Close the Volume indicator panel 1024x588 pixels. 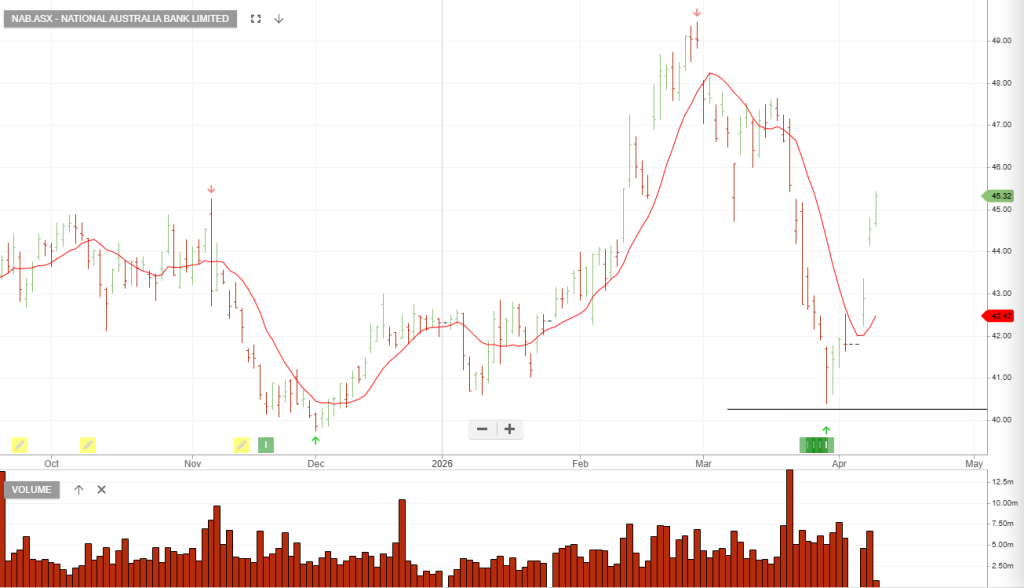click(101, 489)
